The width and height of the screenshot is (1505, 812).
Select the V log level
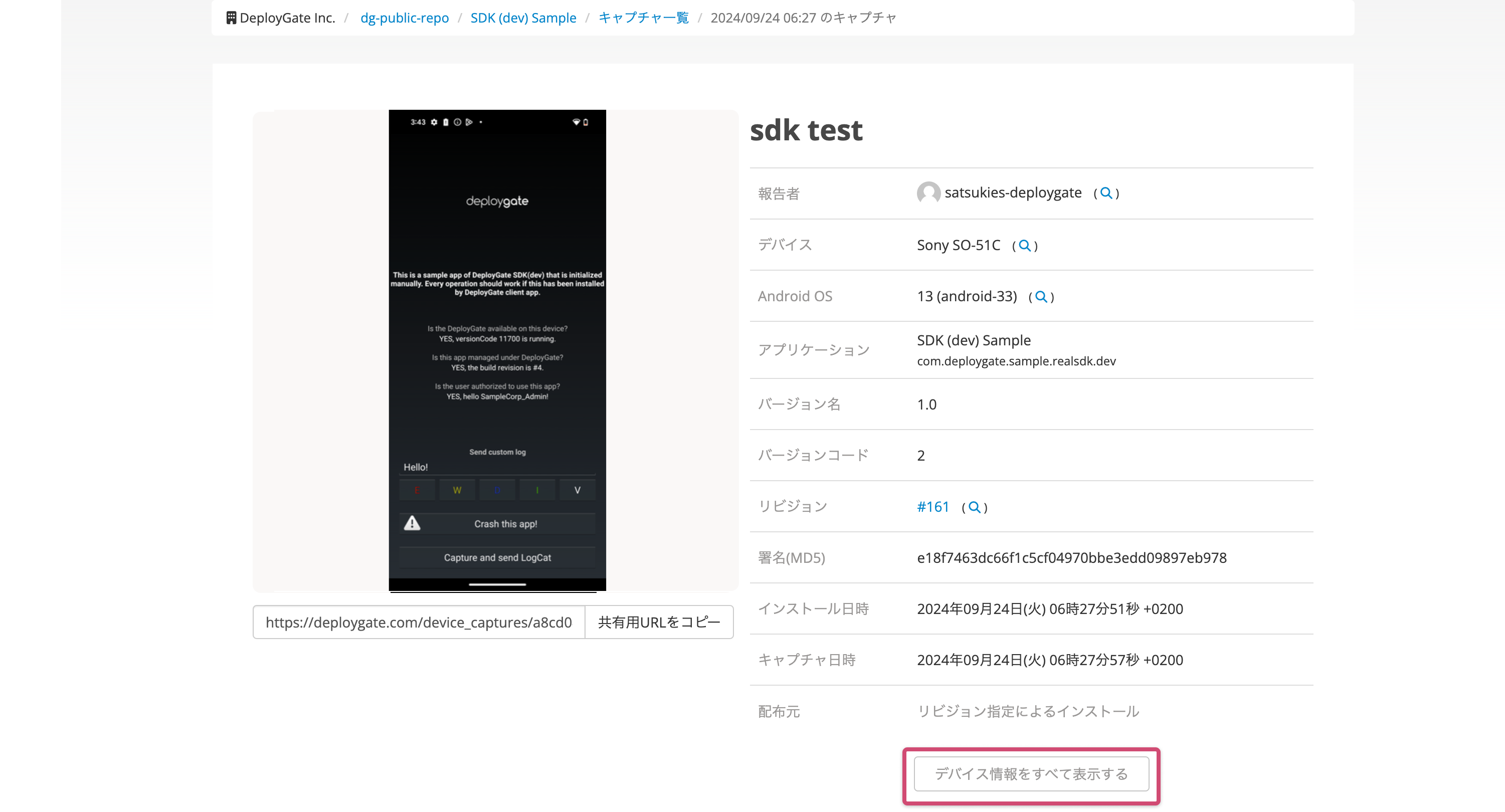577,490
